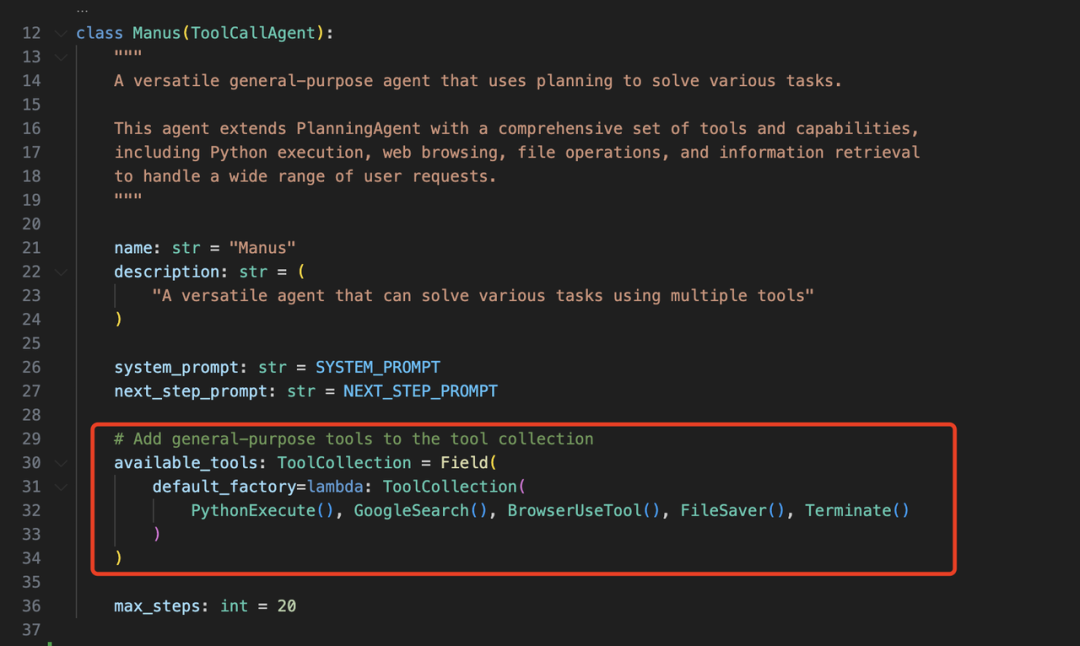Click the SYSTEM_PROMPT constant
1080x646 pixels.
point(377,367)
